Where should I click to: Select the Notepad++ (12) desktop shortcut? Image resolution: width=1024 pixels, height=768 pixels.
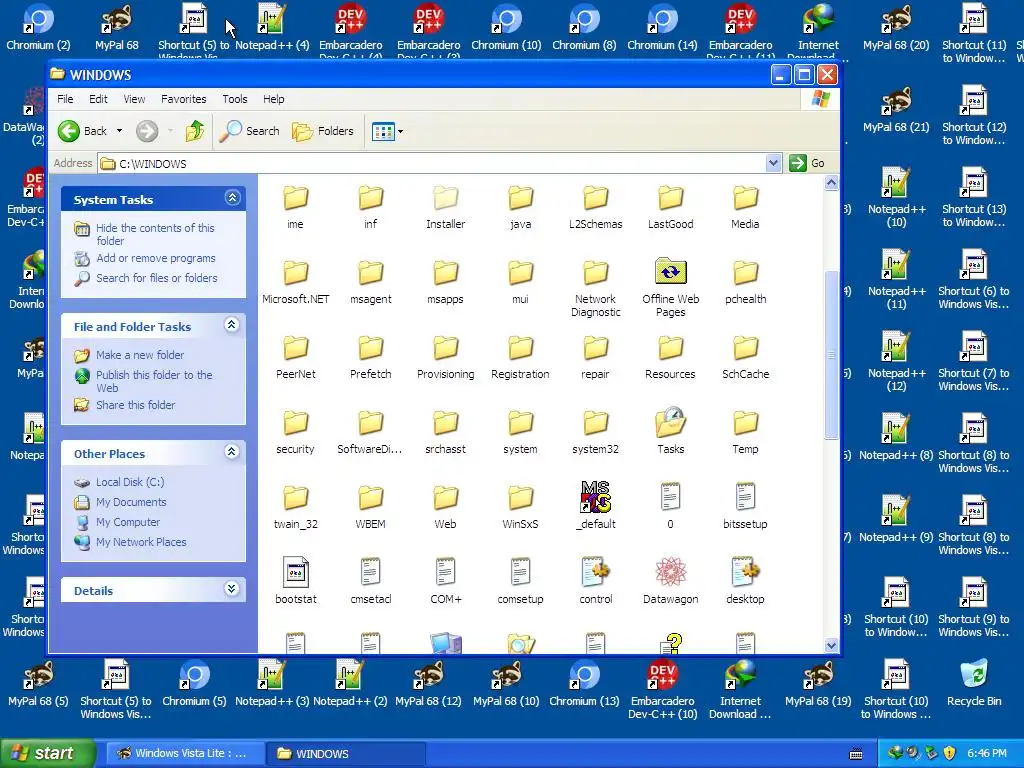896,361
